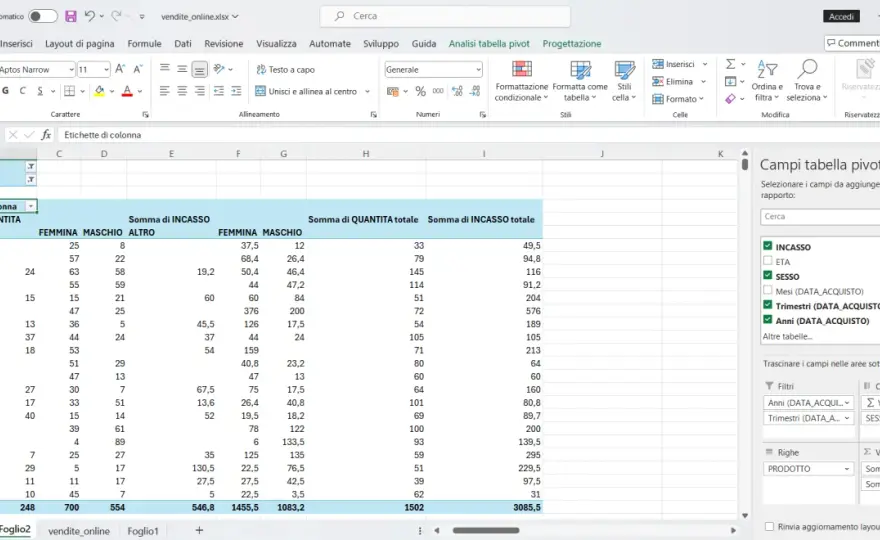Switch to Progettazione ribbon tab

tap(571, 43)
